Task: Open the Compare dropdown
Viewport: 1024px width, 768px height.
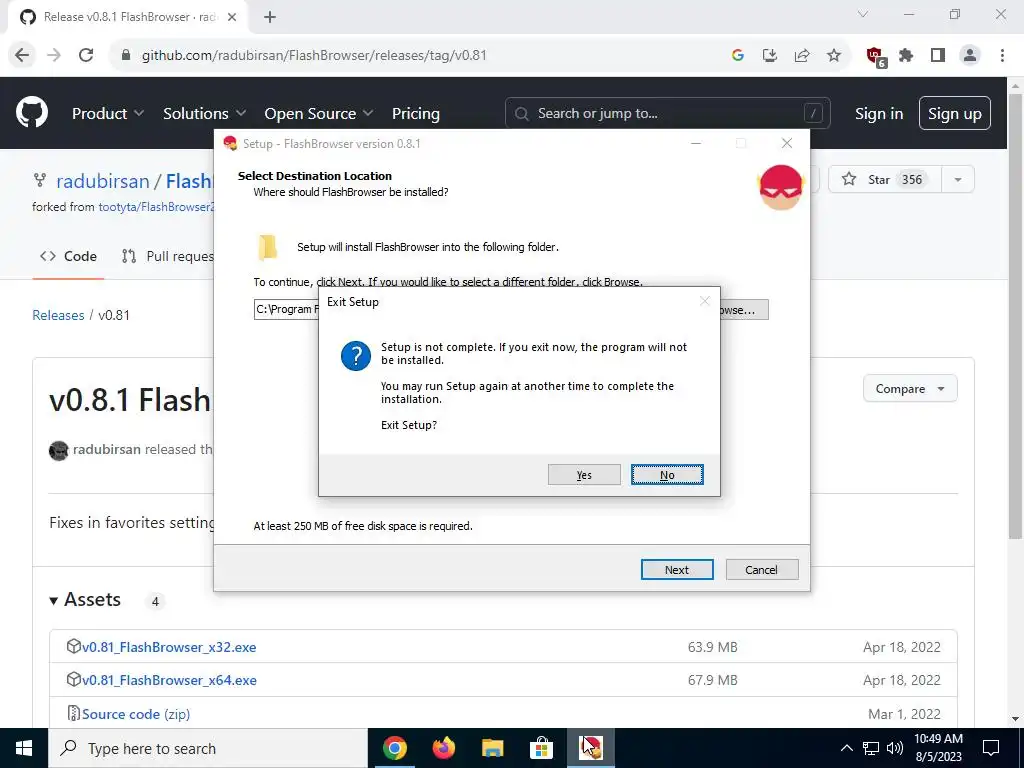Action: pyautogui.click(x=910, y=389)
